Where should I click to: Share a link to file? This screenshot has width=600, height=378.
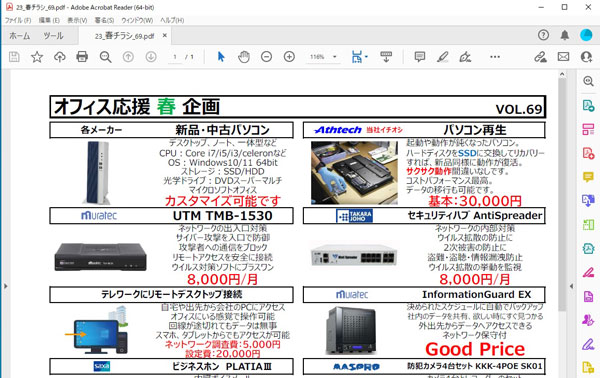(x=540, y=57)
